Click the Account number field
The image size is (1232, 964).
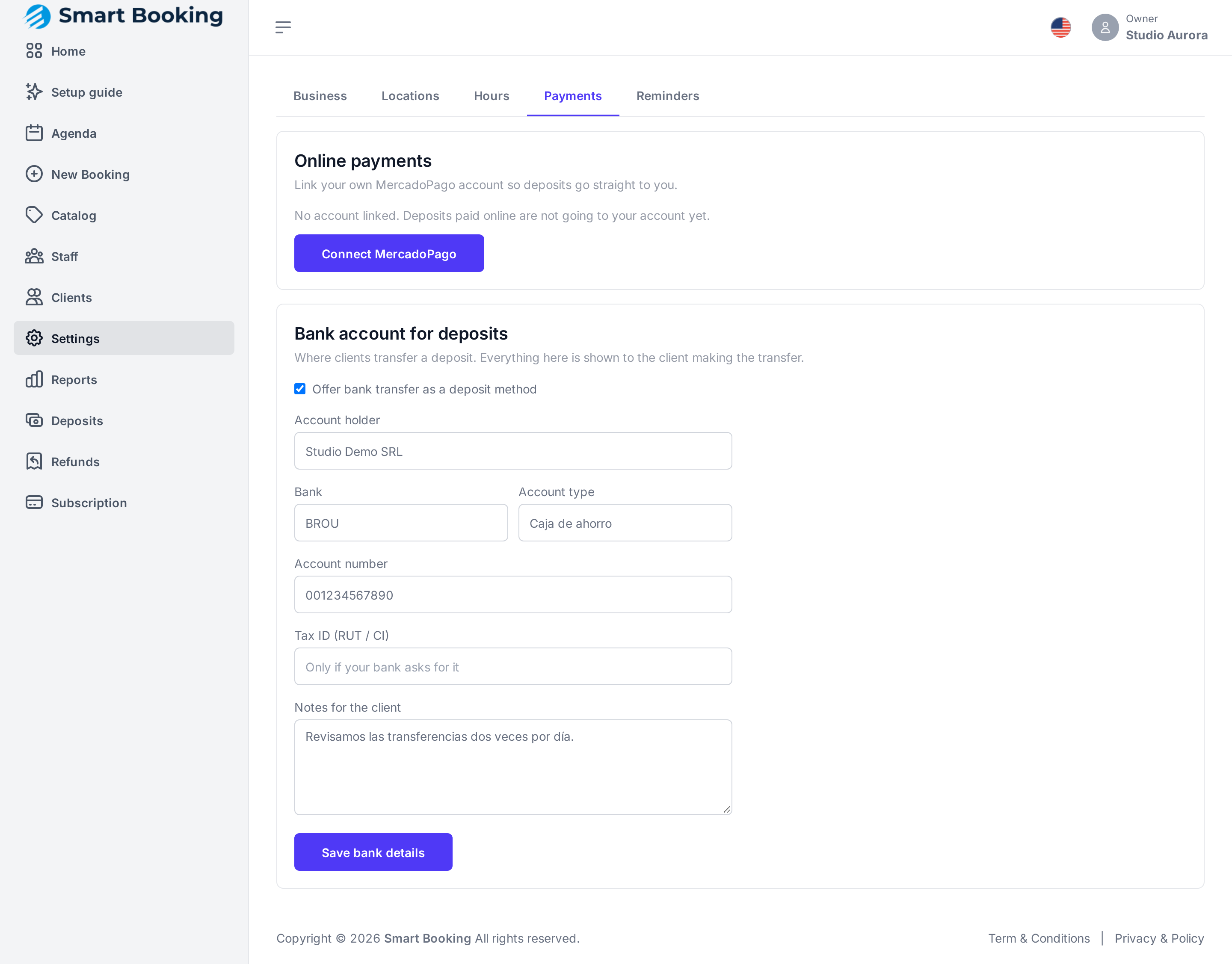pyautogui.click(x=512, y=595)
